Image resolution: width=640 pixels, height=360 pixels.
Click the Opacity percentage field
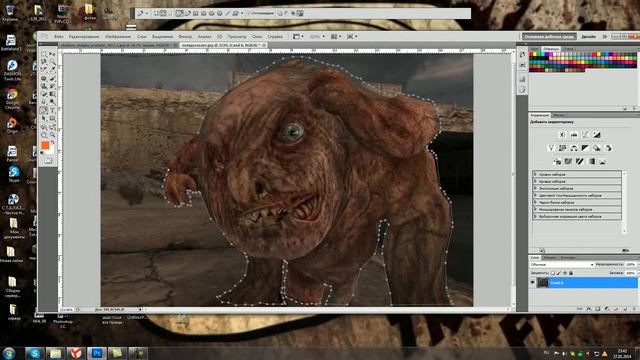(x=631, y=264)
